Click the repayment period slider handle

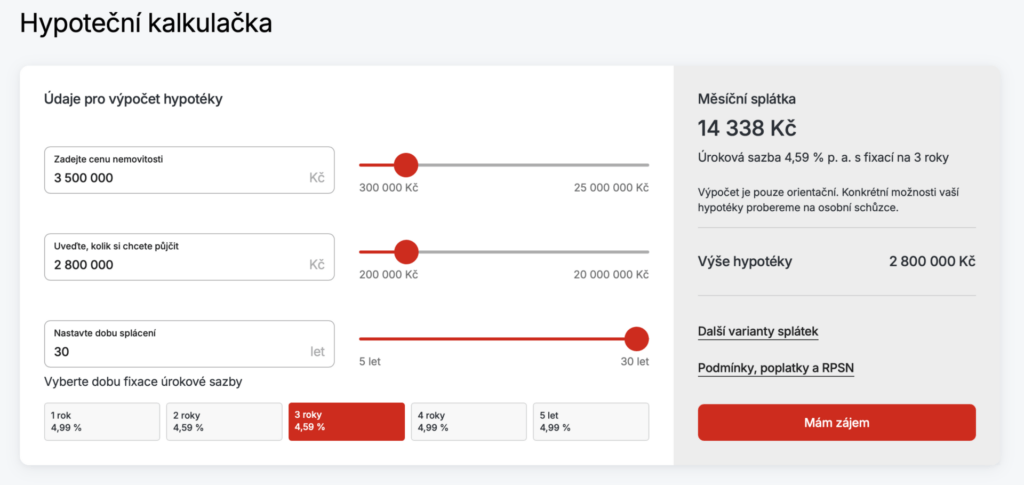tap(636, 339)
